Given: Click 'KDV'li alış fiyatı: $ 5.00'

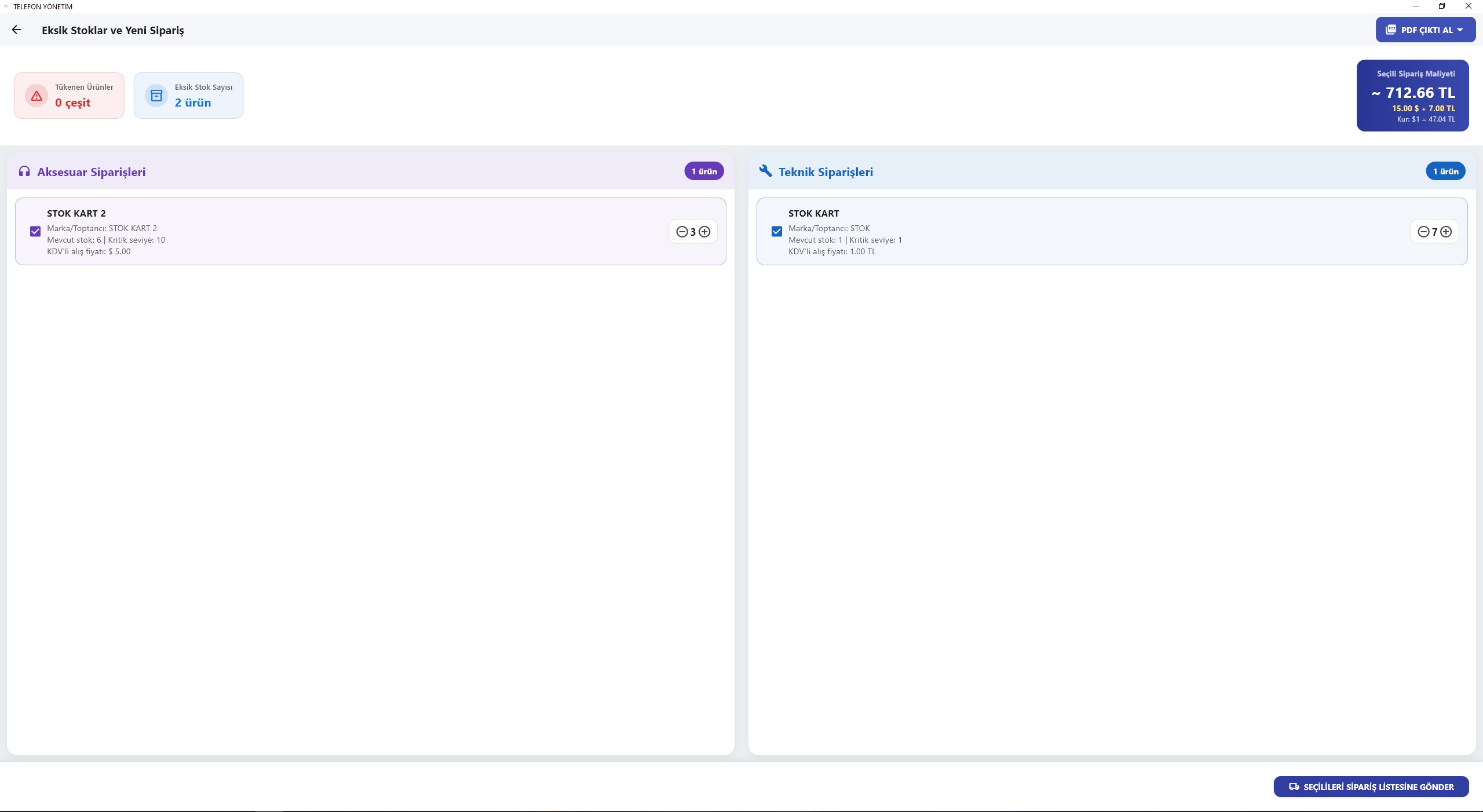Looking at the screenshot, I should click(x=89, y=251).
